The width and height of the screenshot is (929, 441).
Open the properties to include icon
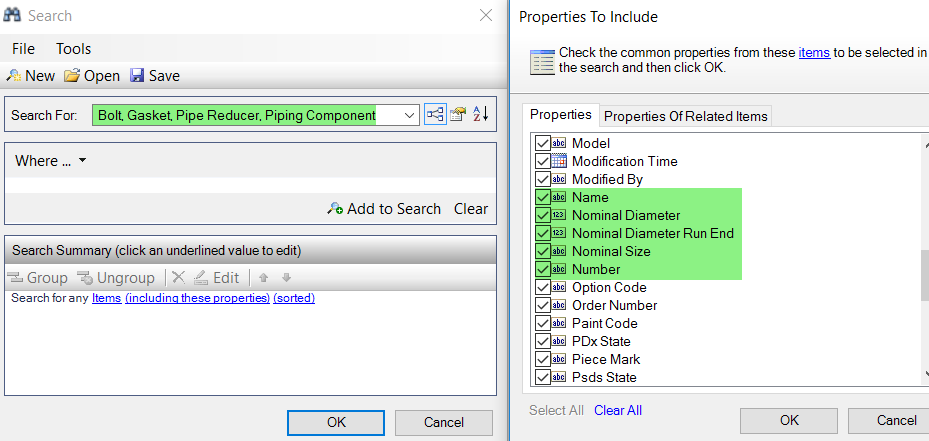click(458, 114)
